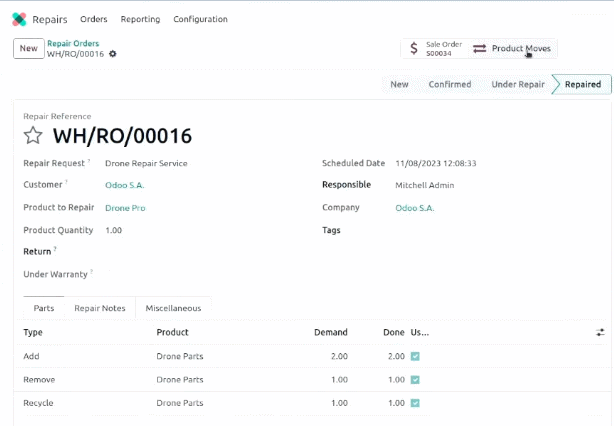Open the Drone Pro product link
Image resolution: width=614 pixels, height=426 pixels.
click(x=125, y=208)
